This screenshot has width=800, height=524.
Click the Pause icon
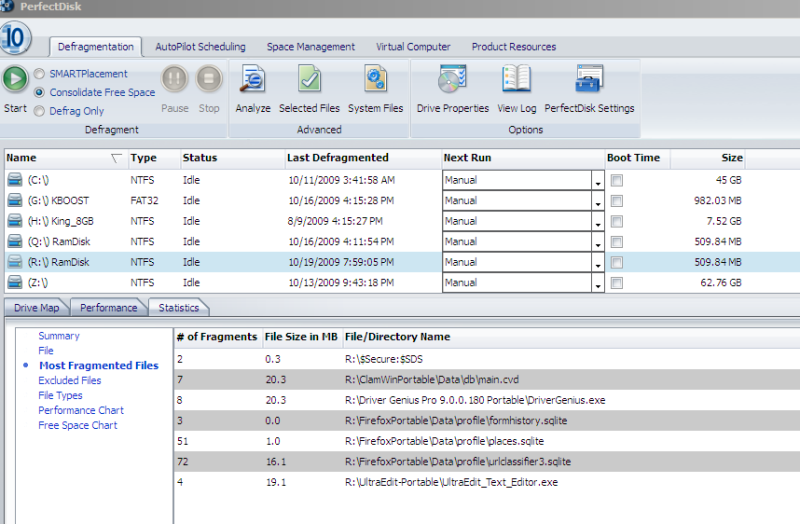(x=174, y=79)
